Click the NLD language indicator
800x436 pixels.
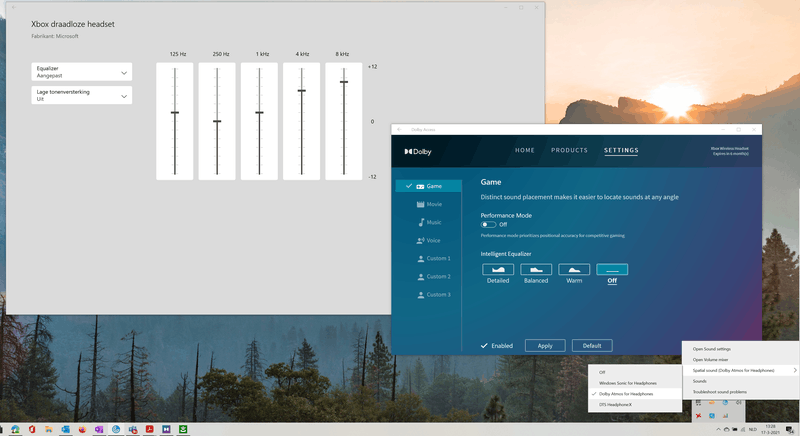[x=753, y=429]
